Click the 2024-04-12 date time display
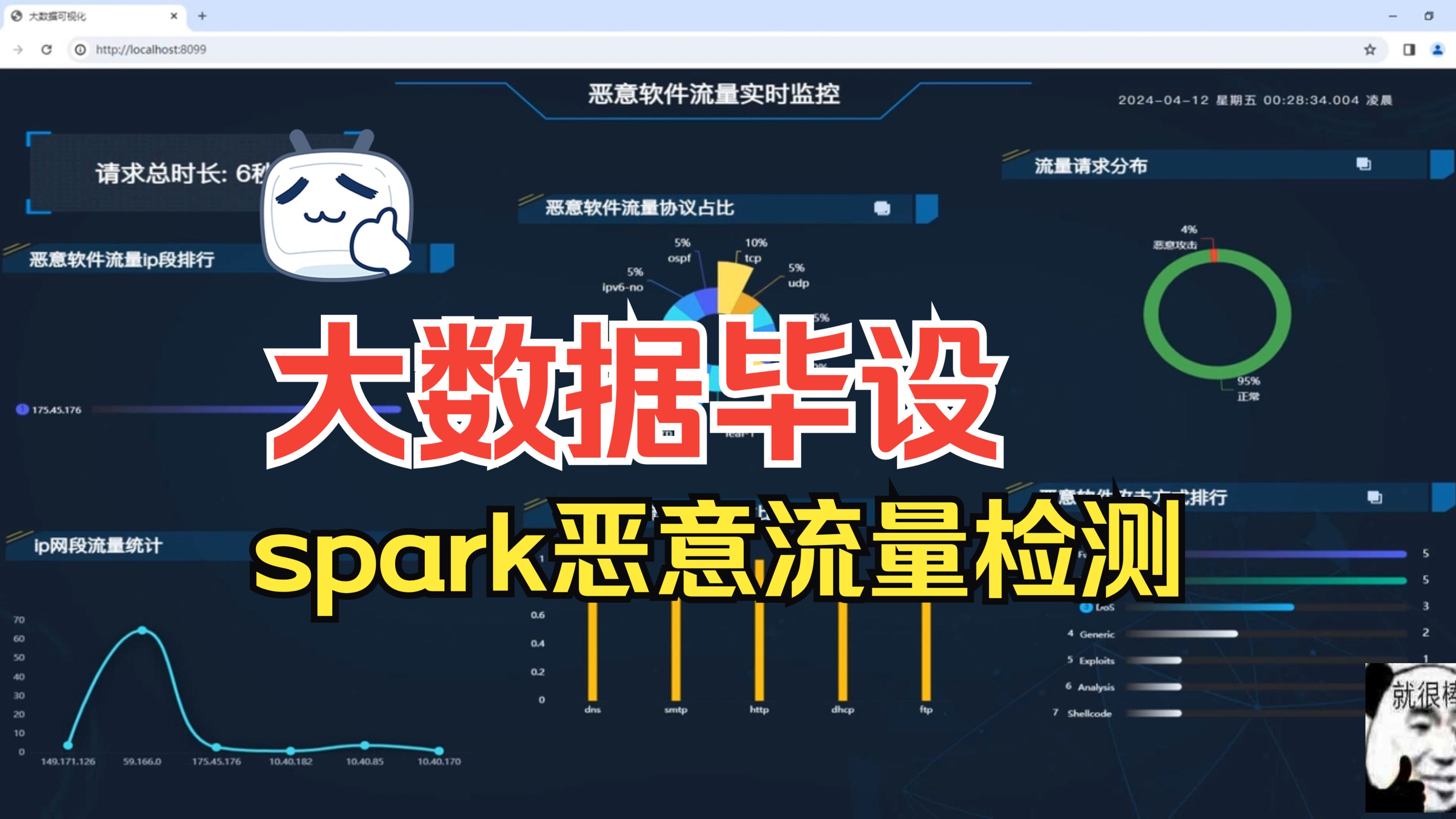This screenshot has width=1456, height=819. point(1255,100)
